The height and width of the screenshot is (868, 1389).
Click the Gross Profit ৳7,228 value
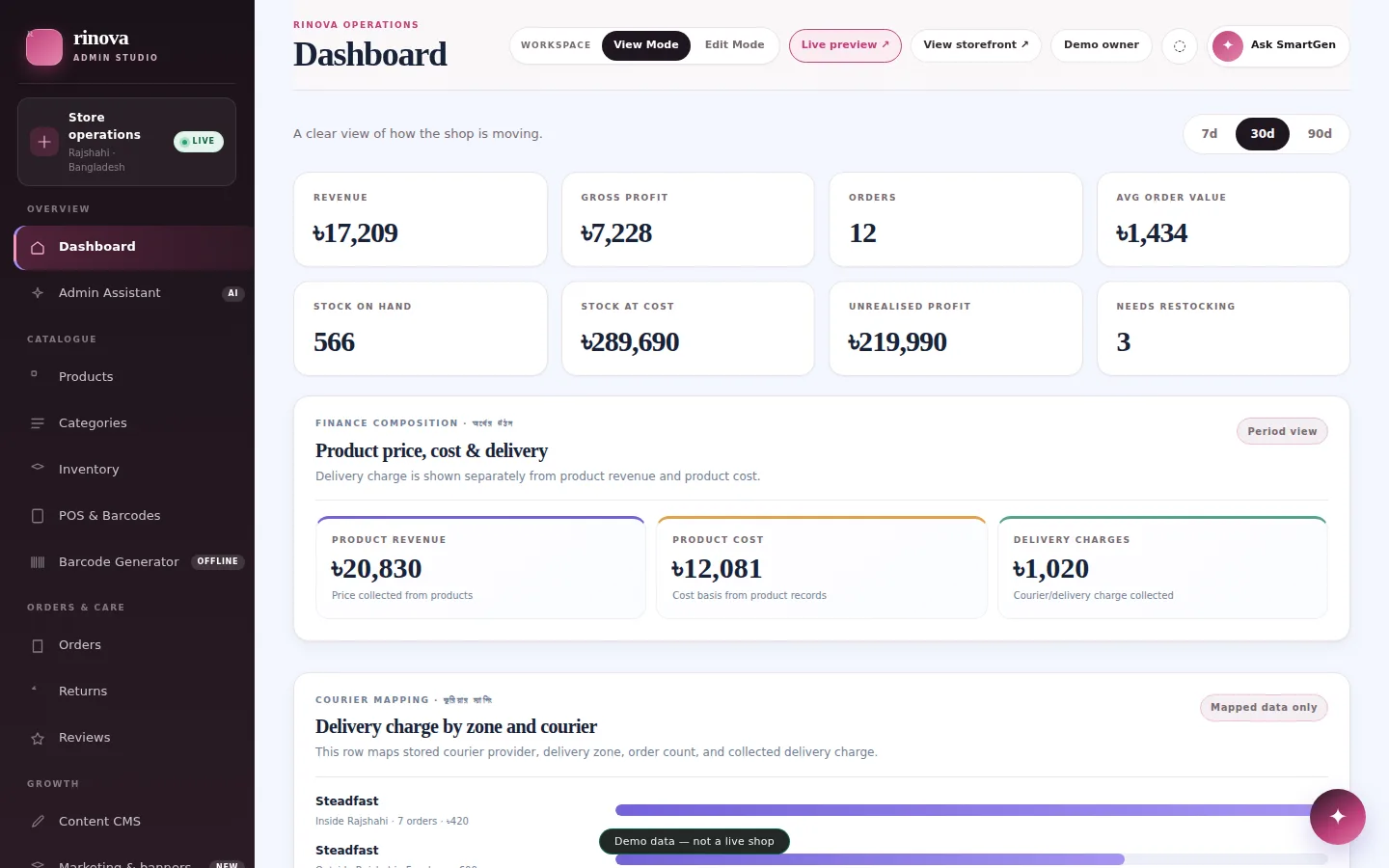tap(616, 233)
